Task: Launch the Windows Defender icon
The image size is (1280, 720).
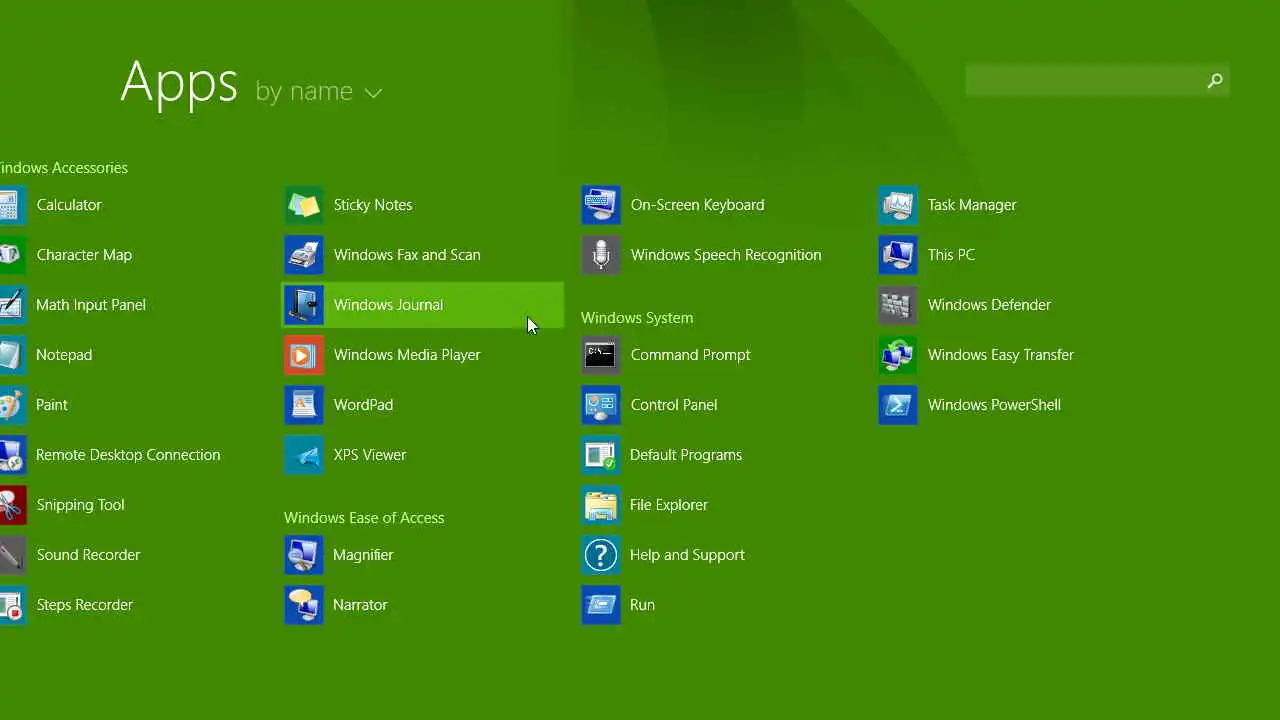Action: [898, 305]
